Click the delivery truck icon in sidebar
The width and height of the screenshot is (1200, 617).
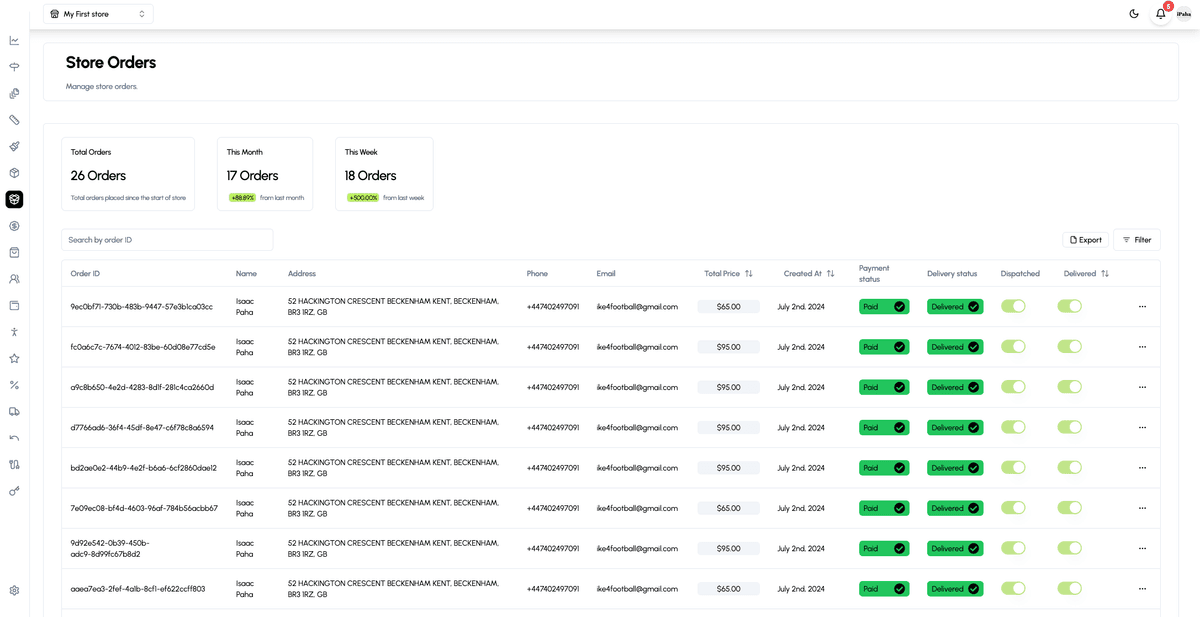(x=14, y=411)
